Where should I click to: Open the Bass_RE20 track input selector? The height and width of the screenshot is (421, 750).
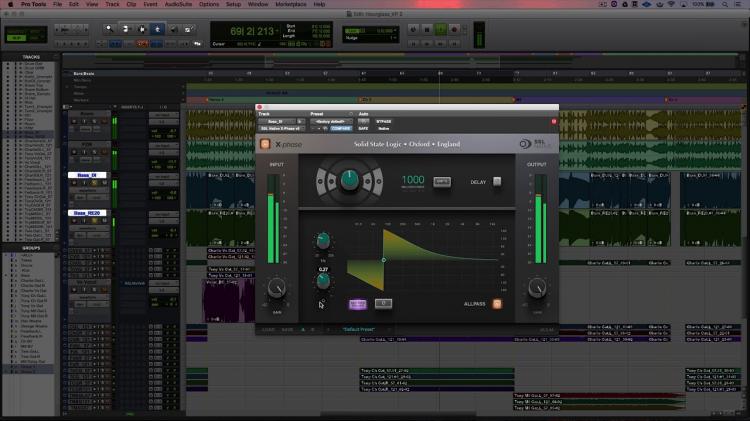163,214
